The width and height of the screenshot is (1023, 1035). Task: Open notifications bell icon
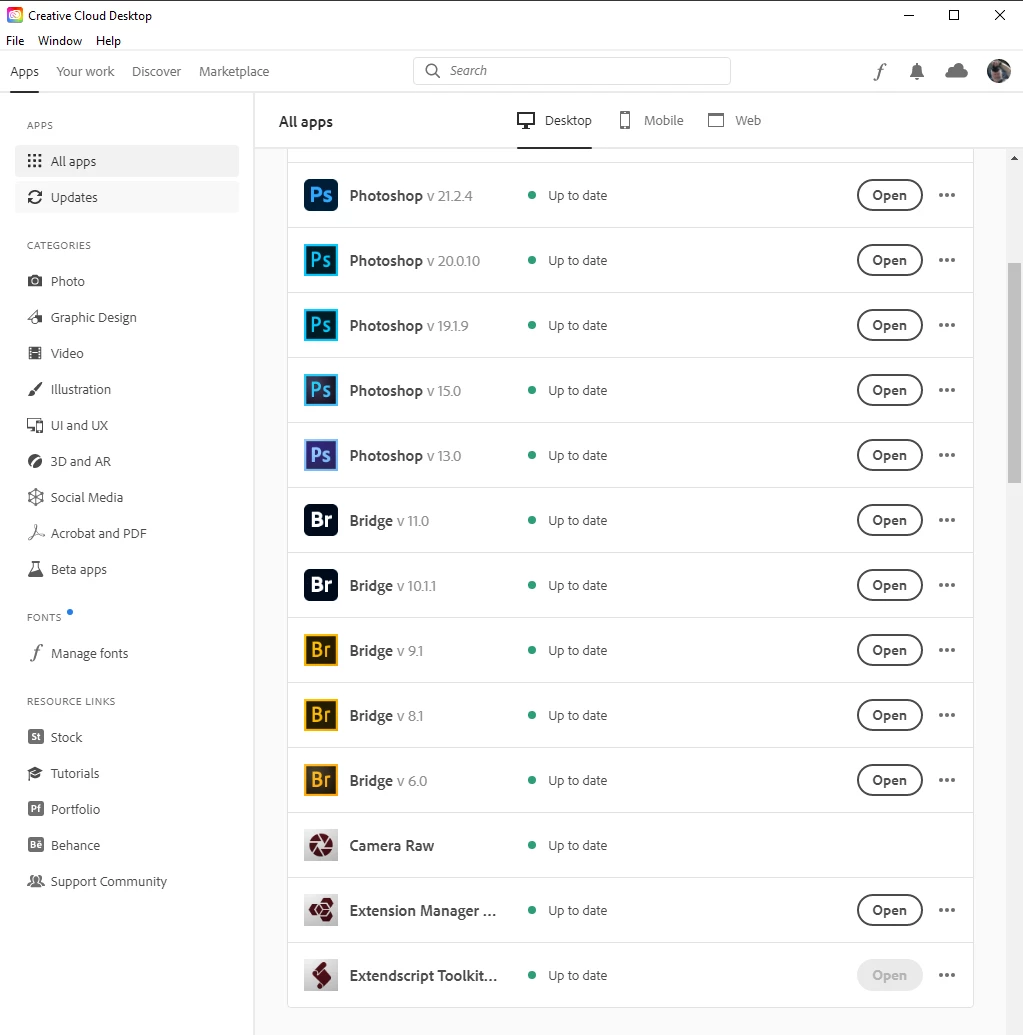click(917, 71)
